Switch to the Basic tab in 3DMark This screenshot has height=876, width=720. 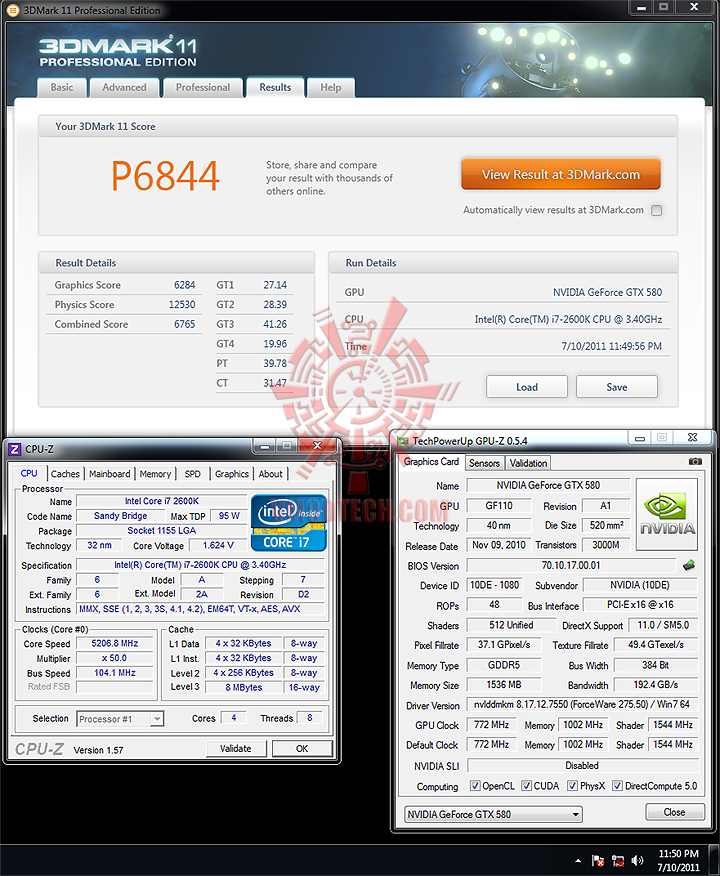coord(62,88)
